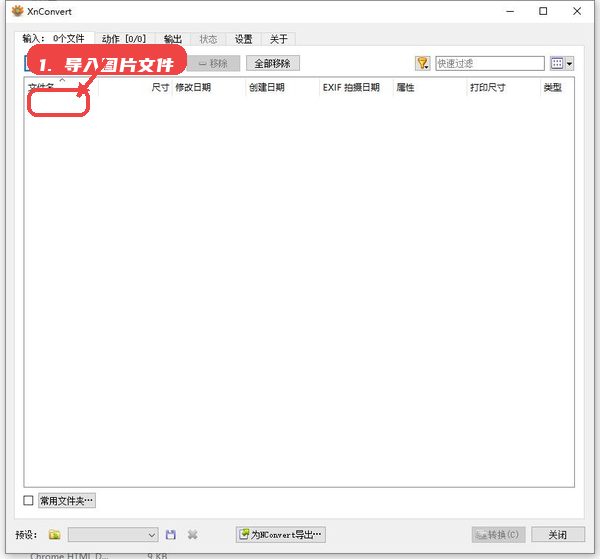Sort by the 属性 column header
600x559 pixels.
tap(430, 88)
